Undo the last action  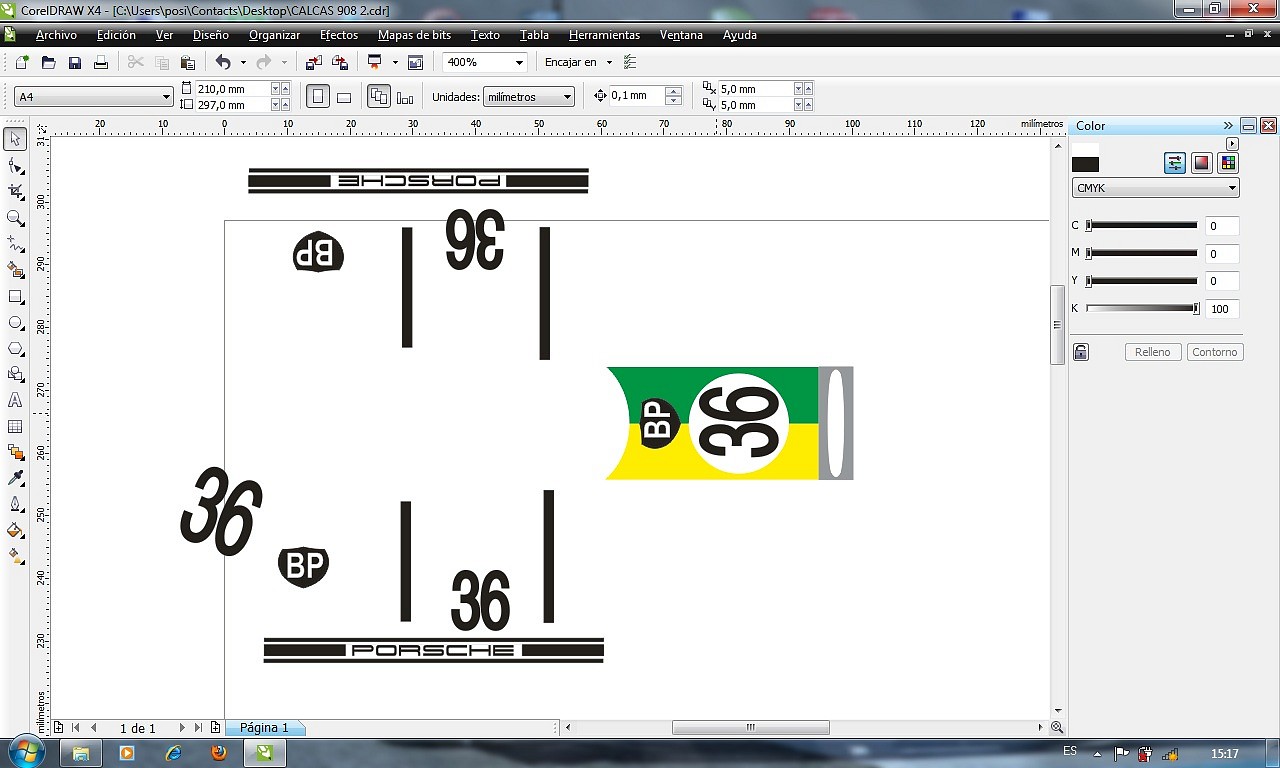tap(223, 62)
